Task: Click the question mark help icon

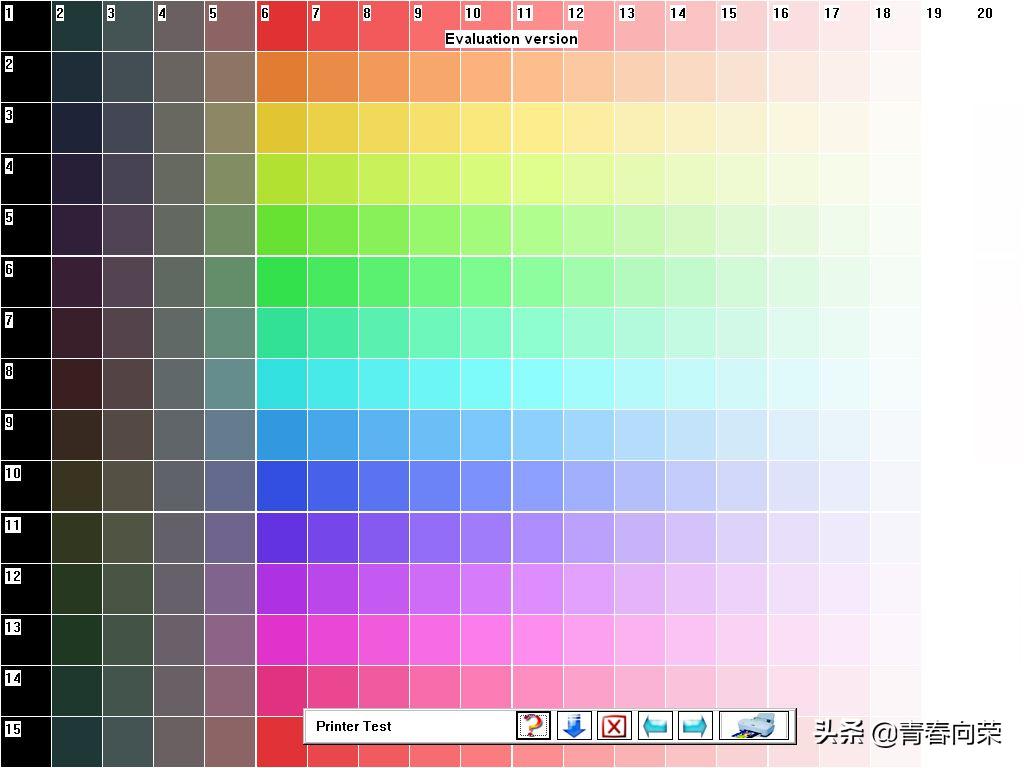Action: click(534, 726)
